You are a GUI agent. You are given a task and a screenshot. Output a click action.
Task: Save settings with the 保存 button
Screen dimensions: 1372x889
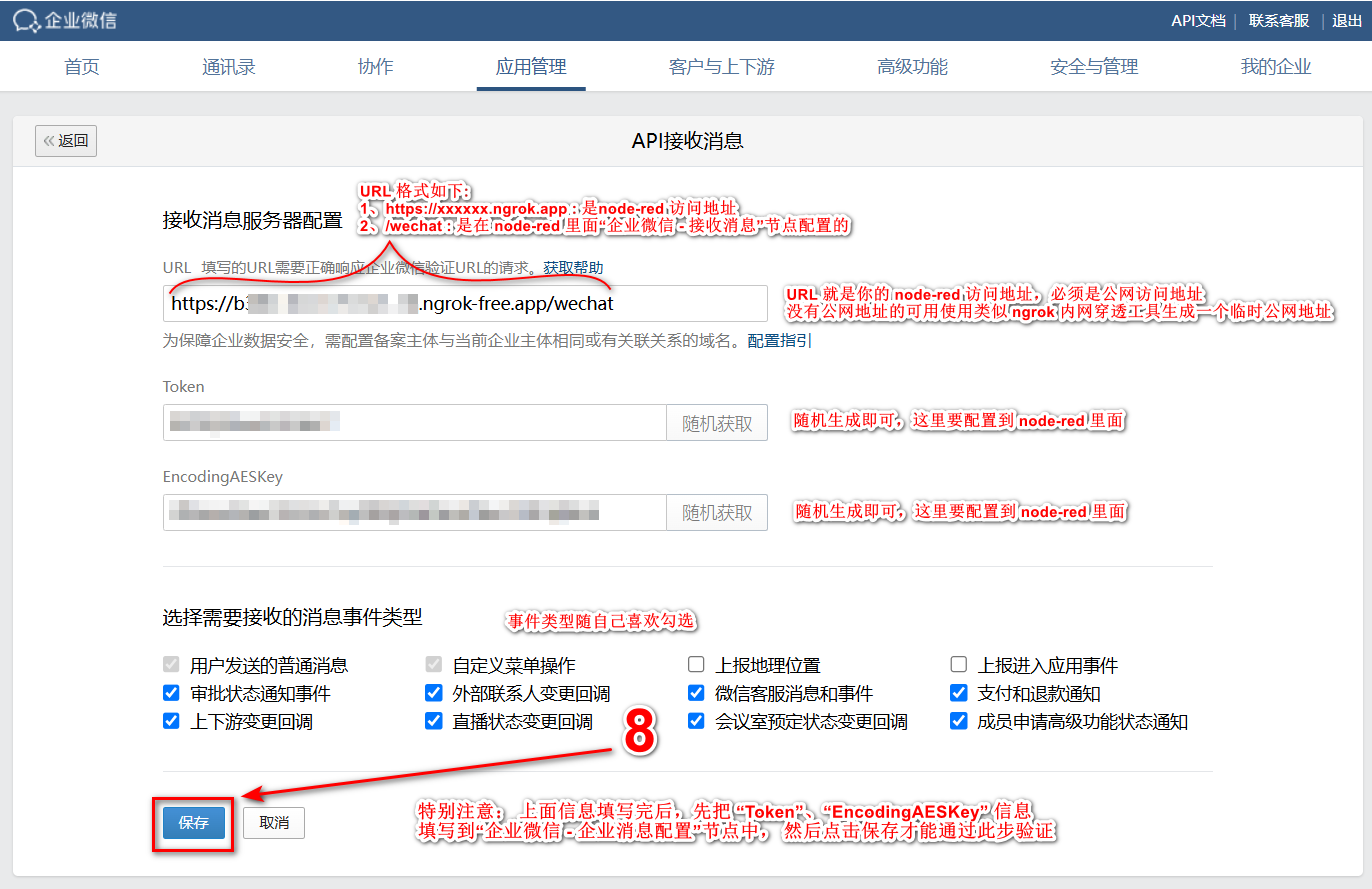click(194, 823)
